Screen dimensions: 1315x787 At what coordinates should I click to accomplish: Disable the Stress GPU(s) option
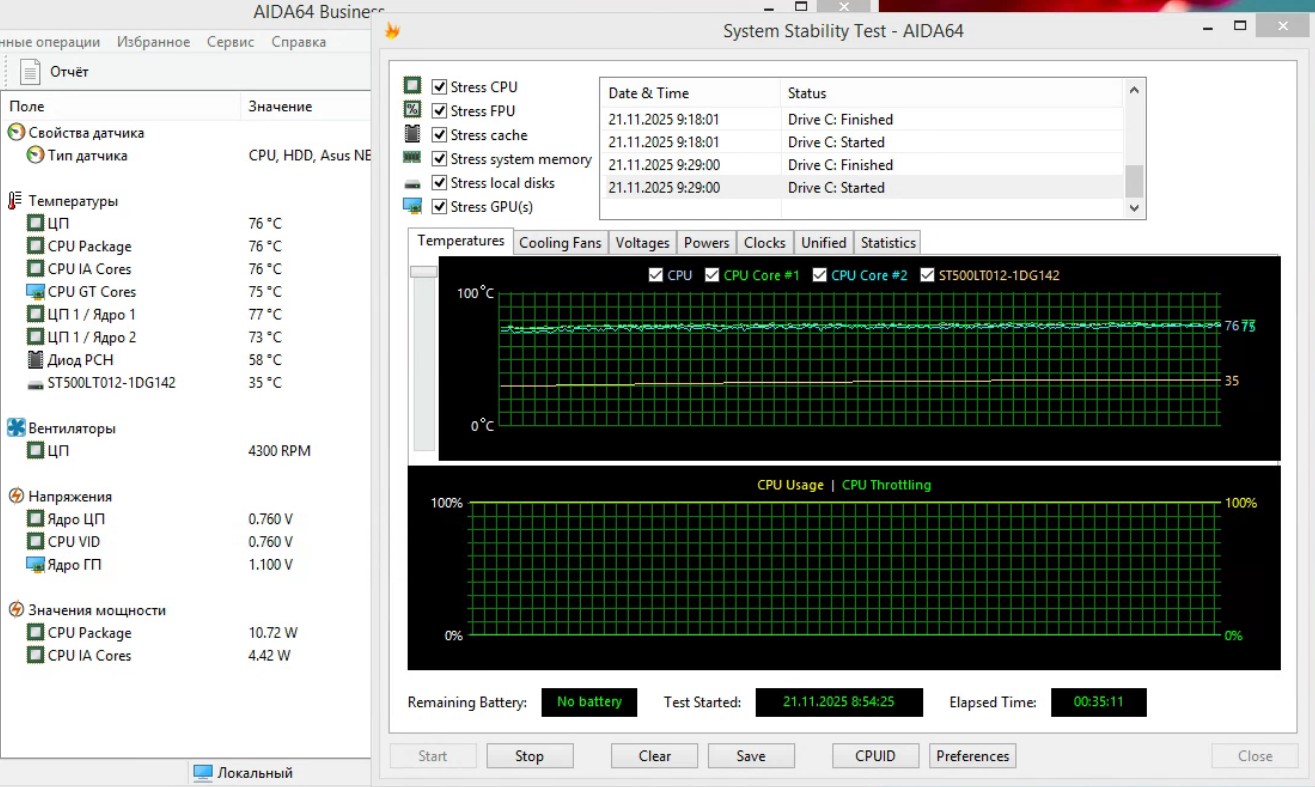(439, 207)
